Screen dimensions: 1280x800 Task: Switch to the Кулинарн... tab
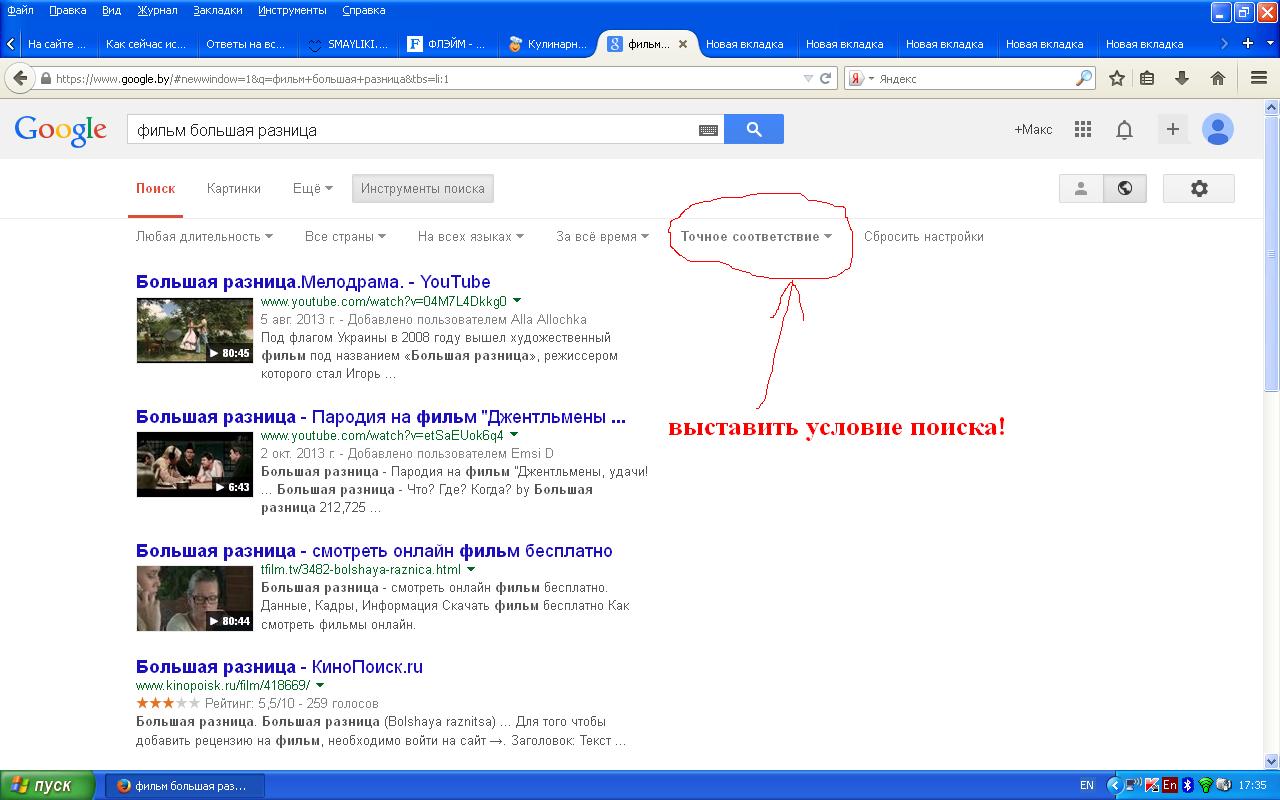click(x=546, y=44)
